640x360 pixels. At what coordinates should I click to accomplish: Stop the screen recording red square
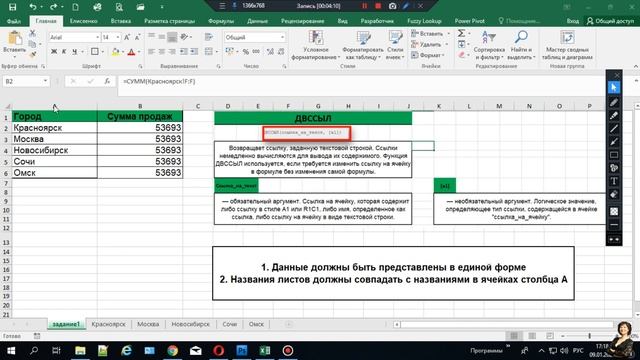pos(378,6)
